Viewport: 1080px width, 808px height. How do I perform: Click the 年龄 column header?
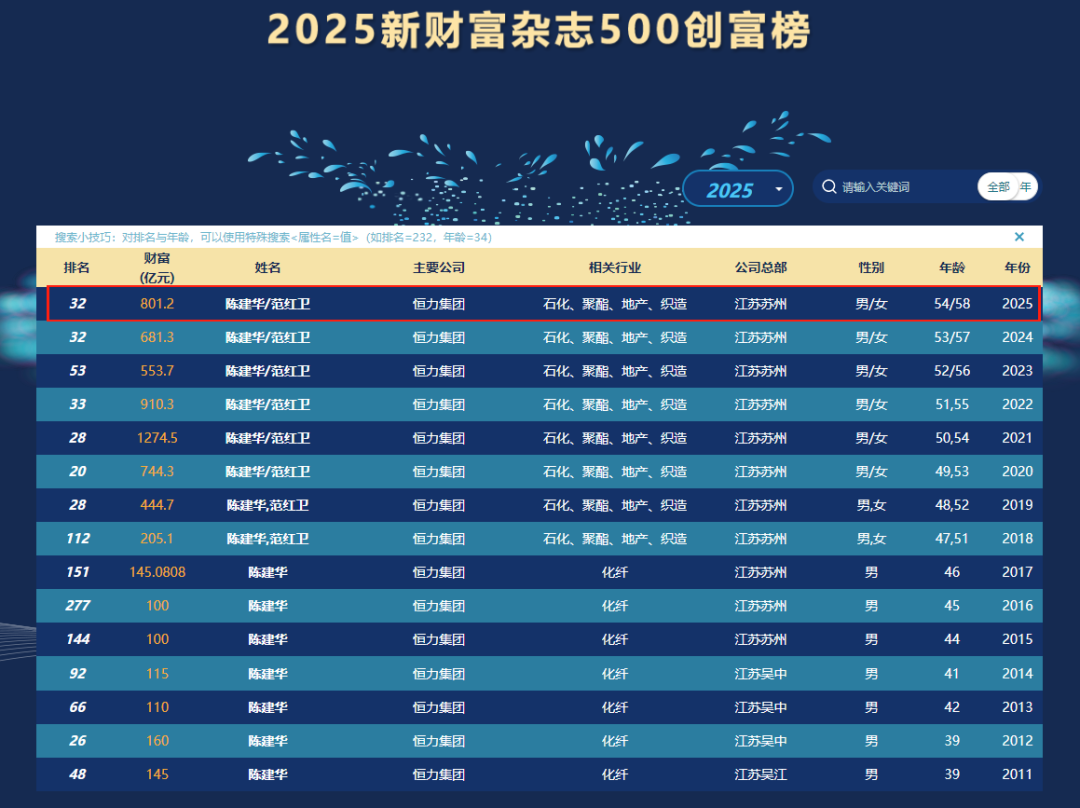tap(952, 267)
